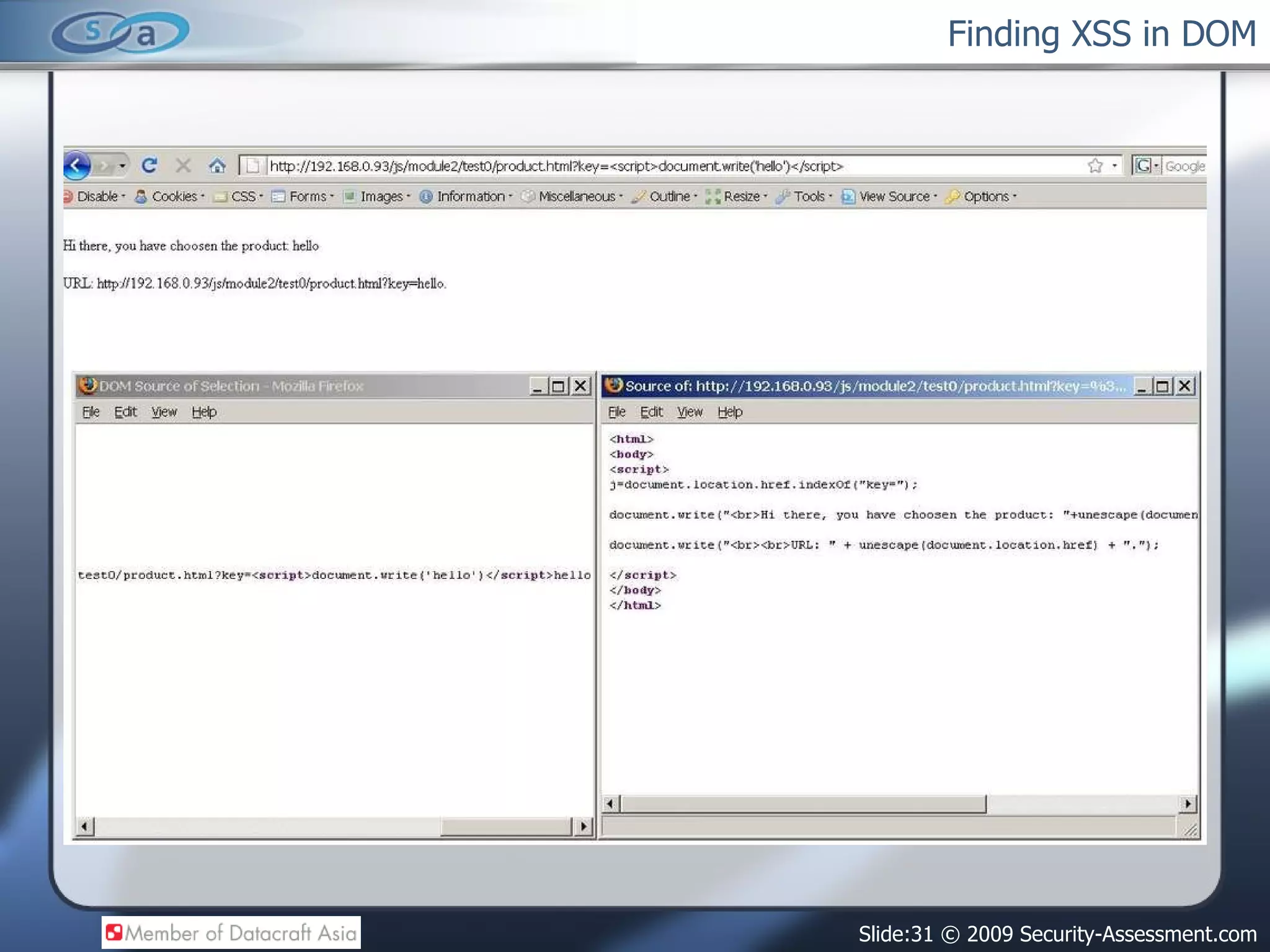
Task: Open Edit menu in DOM Source window
Action: pyautogui.click(x=125, y=412)
